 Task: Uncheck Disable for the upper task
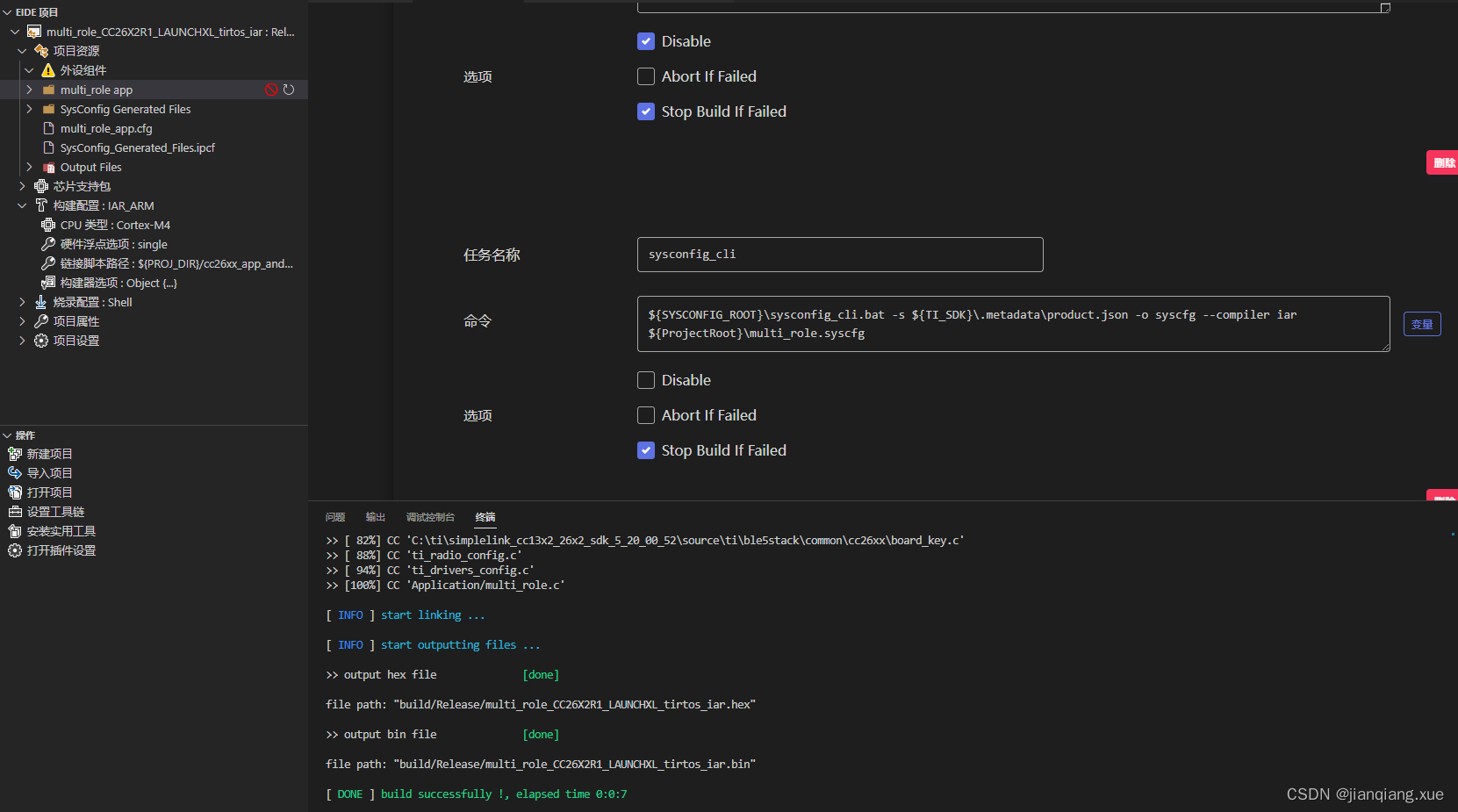coord(646,41)
